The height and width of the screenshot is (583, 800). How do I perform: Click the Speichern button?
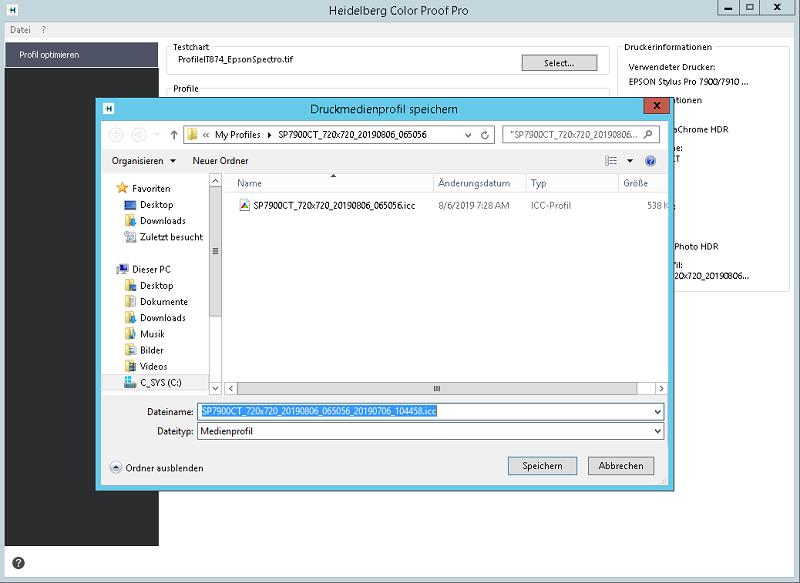click(x=542, y=466)
